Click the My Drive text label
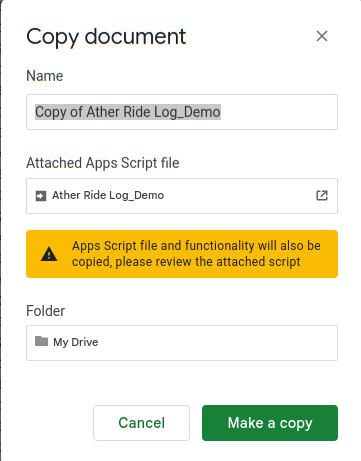The height and width of the screenshot is (461, 361). tap(76, 342)
